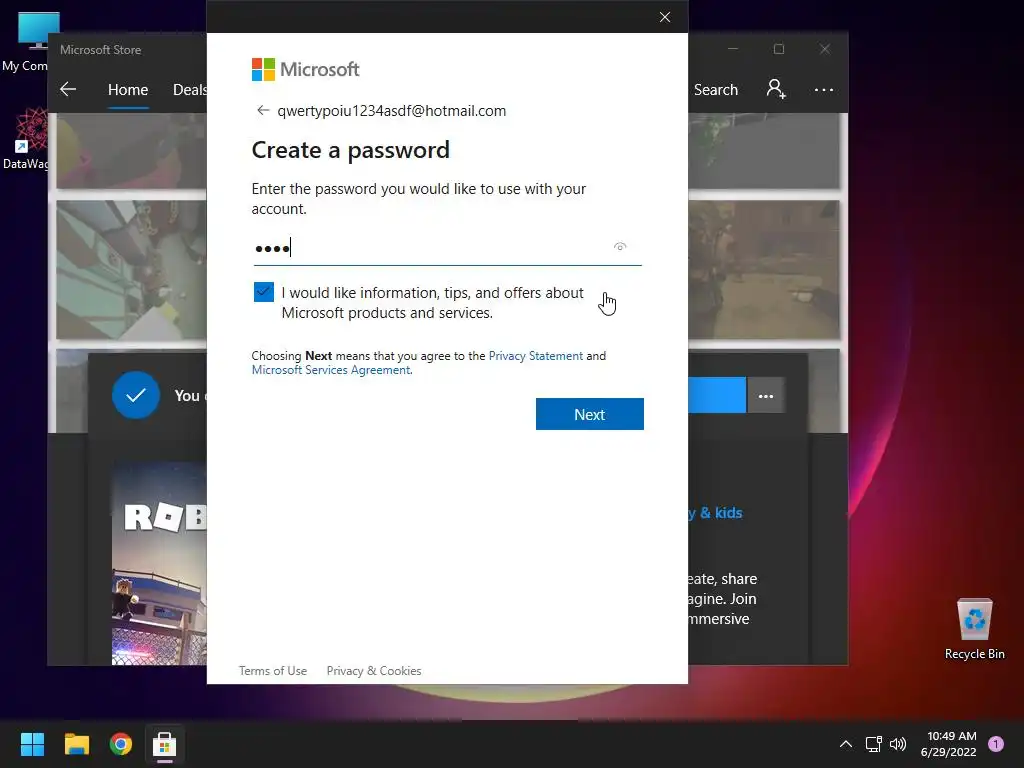Select the Deals tab in Microsoft Store
Viewport: 1024px width, 768px height.
tap(189, 89)
